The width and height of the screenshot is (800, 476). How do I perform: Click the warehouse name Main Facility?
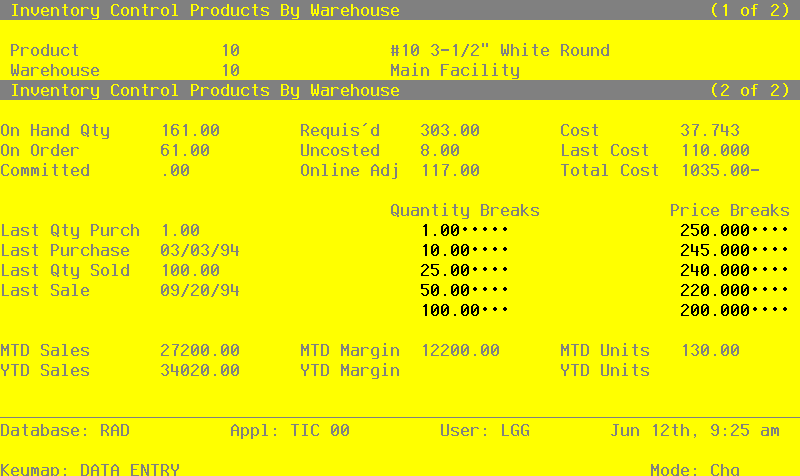tap(455, 70)
